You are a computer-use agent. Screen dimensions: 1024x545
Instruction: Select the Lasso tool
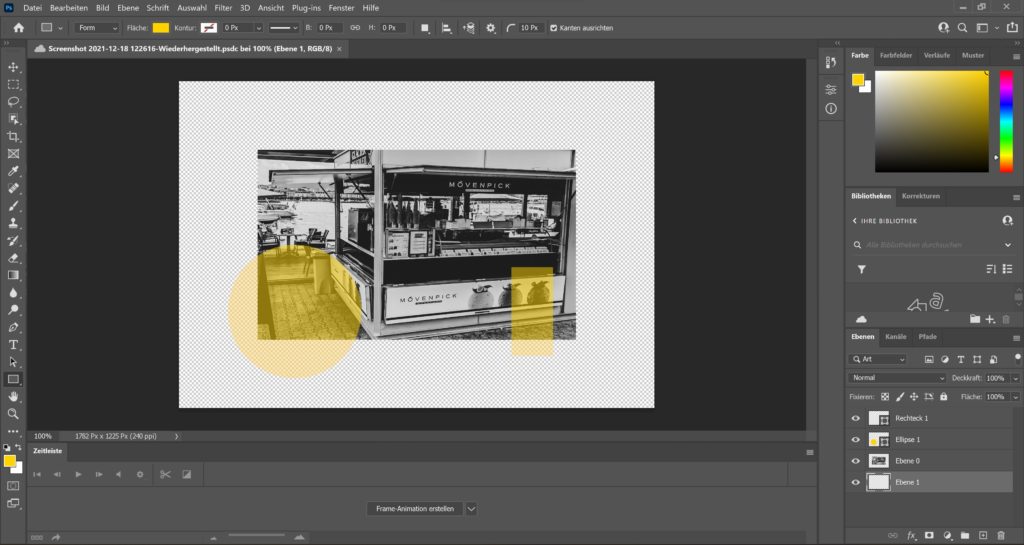13,102
